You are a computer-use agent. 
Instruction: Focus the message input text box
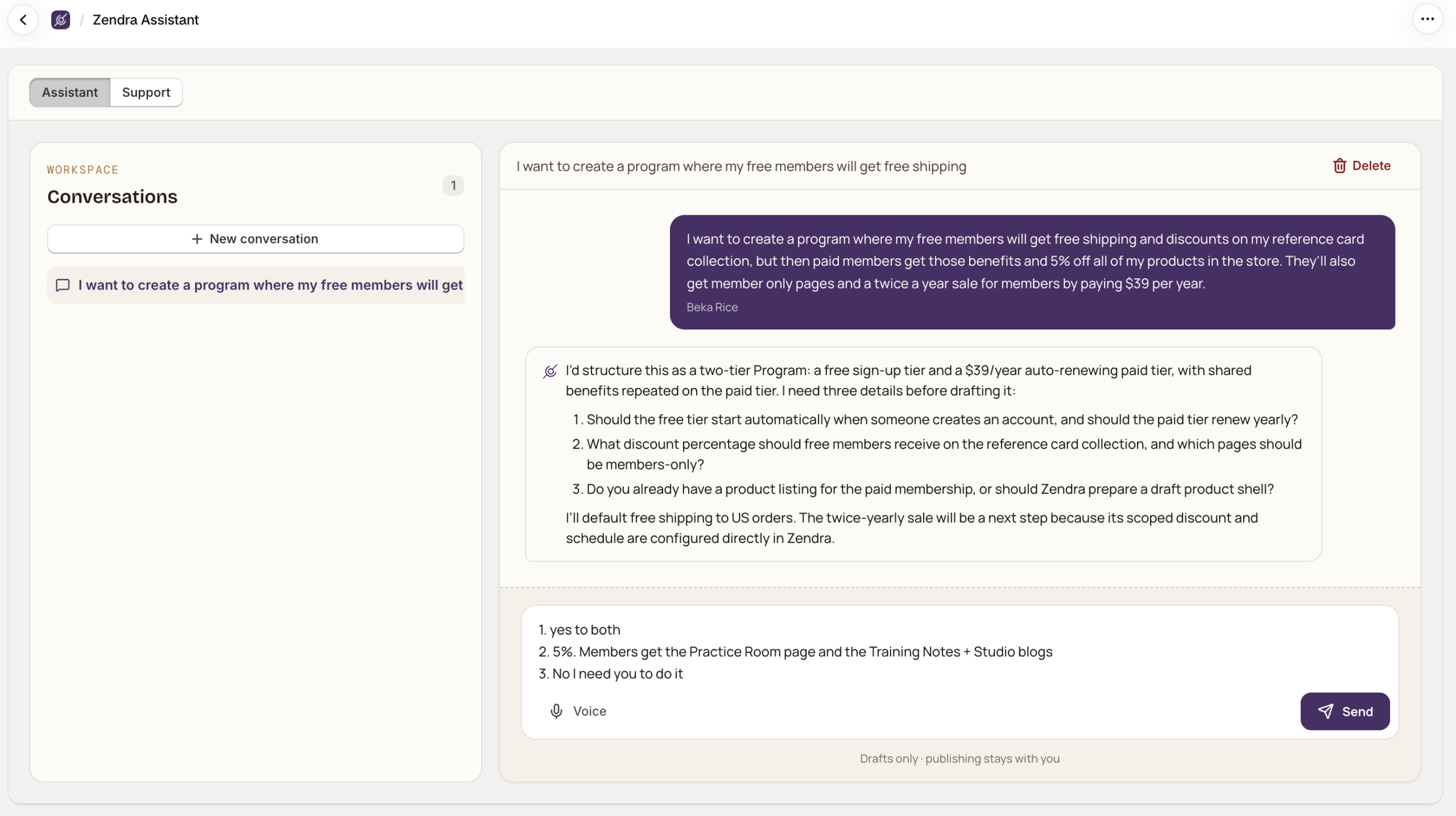[x=959, y=652]
